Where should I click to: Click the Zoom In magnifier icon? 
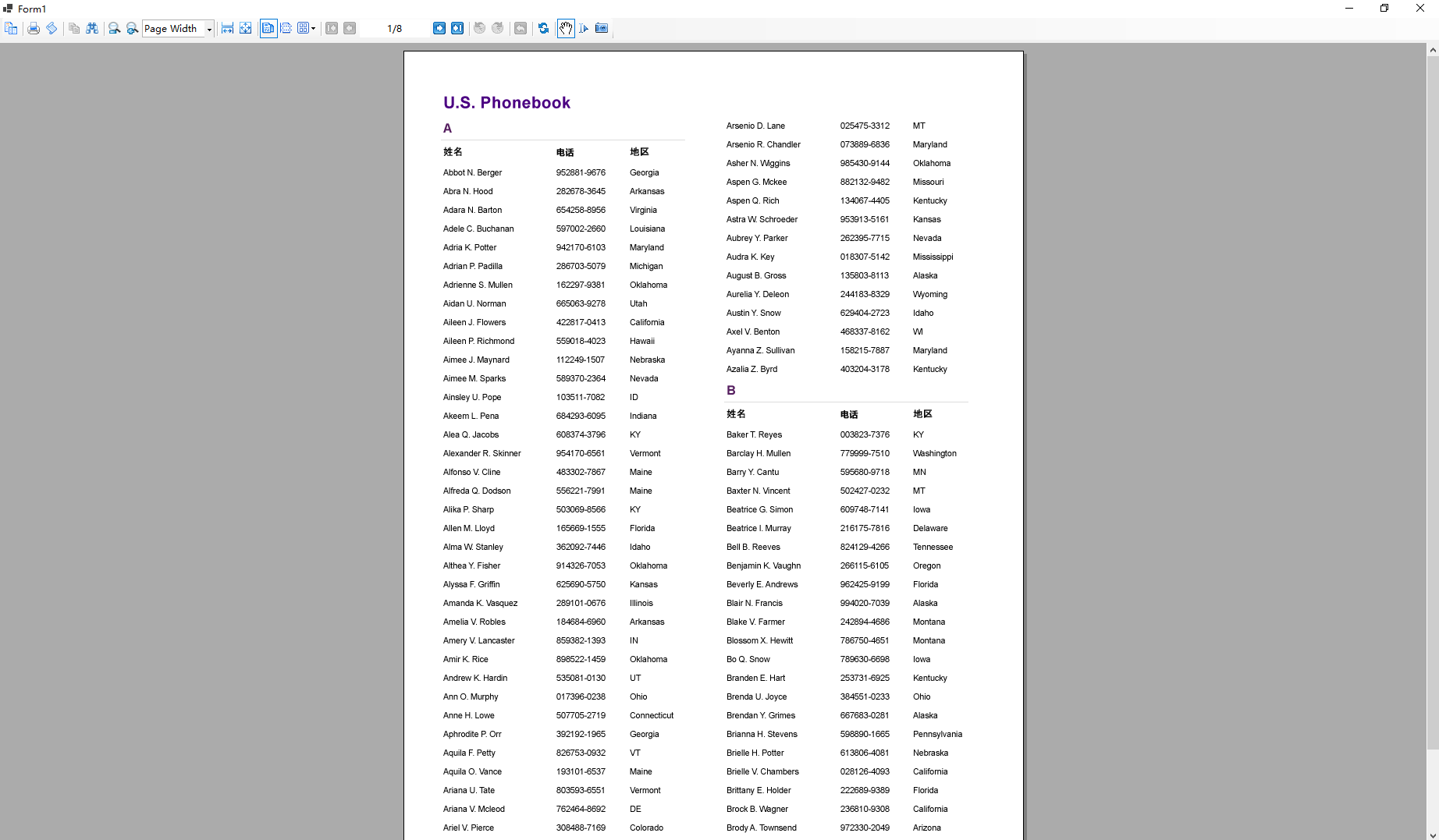[132, 28]
